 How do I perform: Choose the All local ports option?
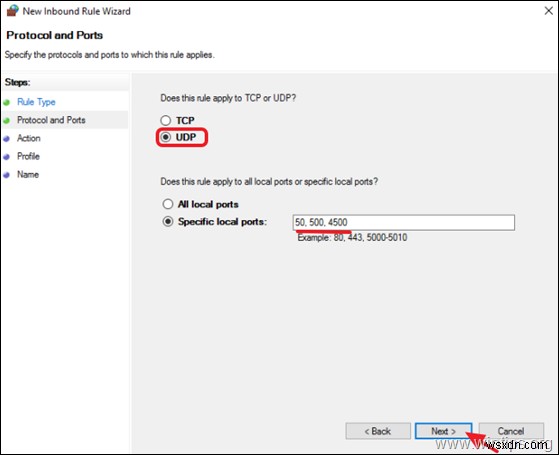168,204
